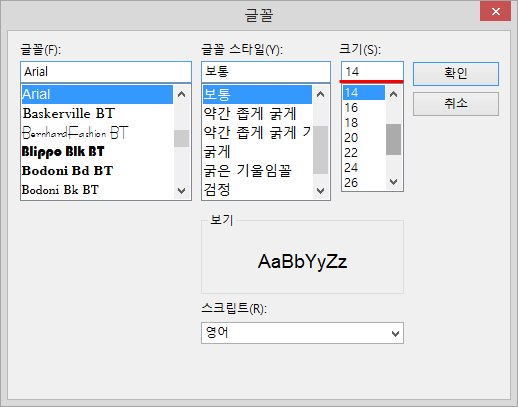Click scroll-down arrow in font style list
The width and height of the screenshot is (518, 407).
pyautogui.click(x=320, y=191)
